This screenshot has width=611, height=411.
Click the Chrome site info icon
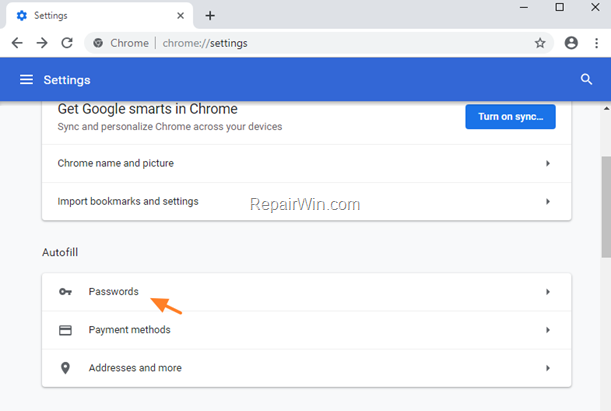click(98, 43)
